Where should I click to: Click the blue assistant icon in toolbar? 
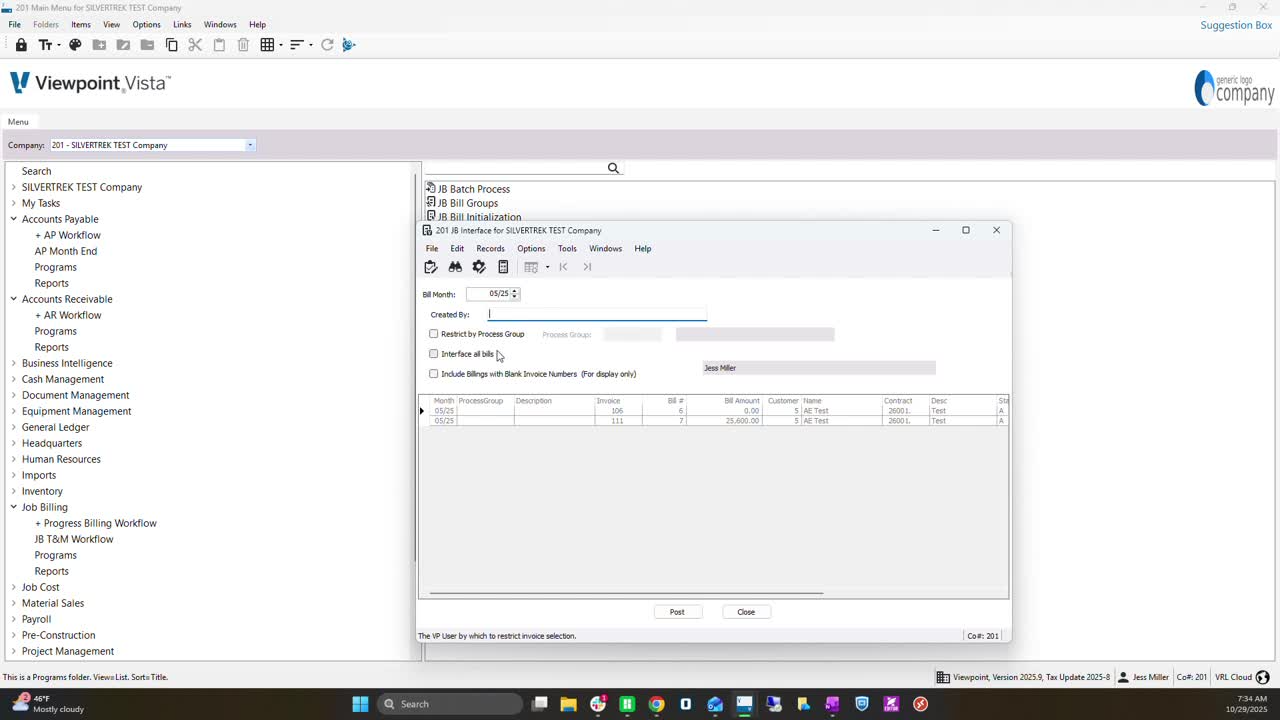coord(349,45)
